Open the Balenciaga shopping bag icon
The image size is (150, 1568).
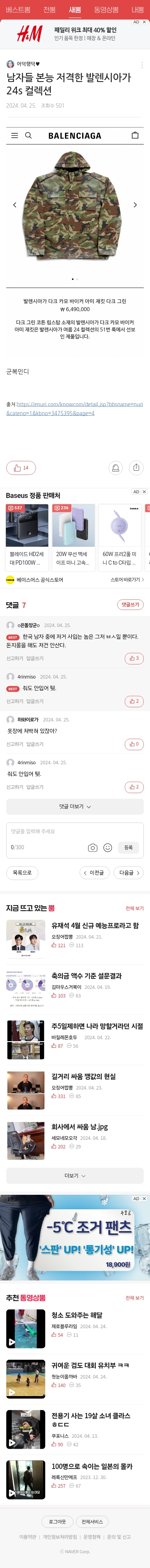click(x=135, y=135)
